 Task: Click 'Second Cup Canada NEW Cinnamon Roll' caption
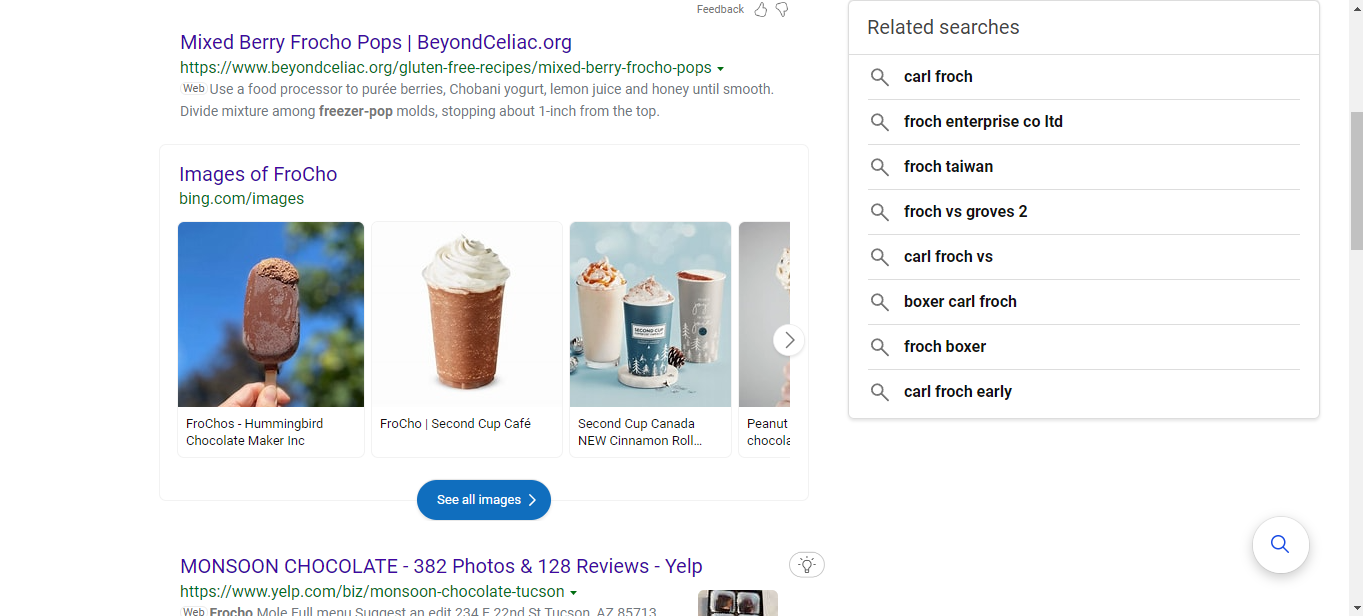pyautogui.click(x=640, y=432)
